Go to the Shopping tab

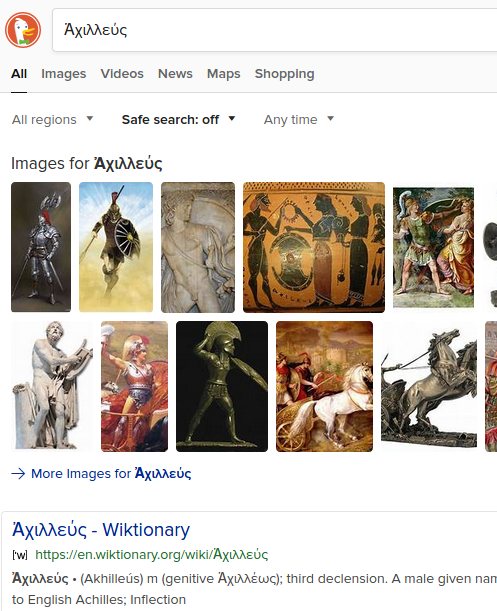coord(285,74)
